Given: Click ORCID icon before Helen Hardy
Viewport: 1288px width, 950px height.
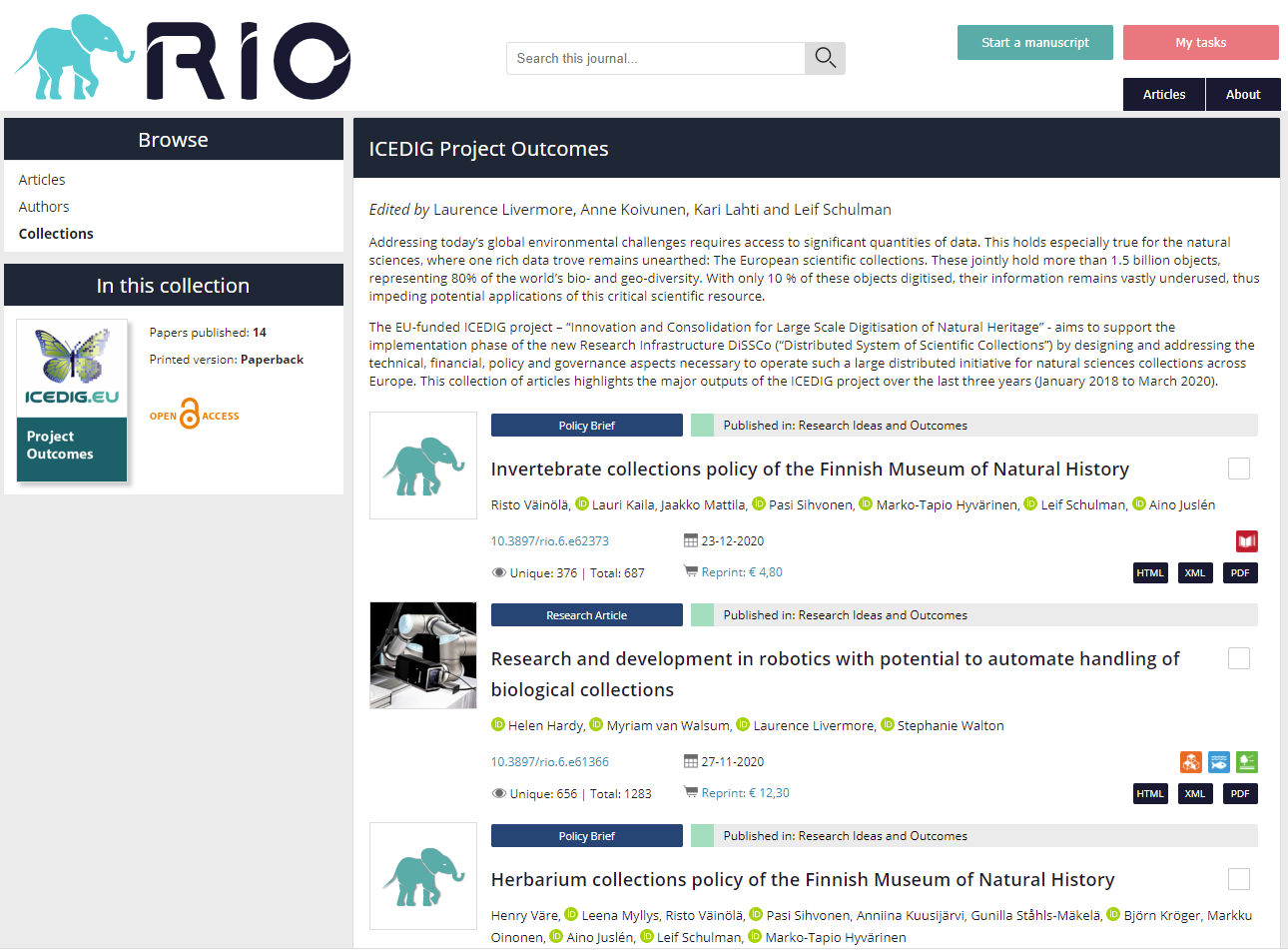Looking at the screenshot, I should click(498, 724).
